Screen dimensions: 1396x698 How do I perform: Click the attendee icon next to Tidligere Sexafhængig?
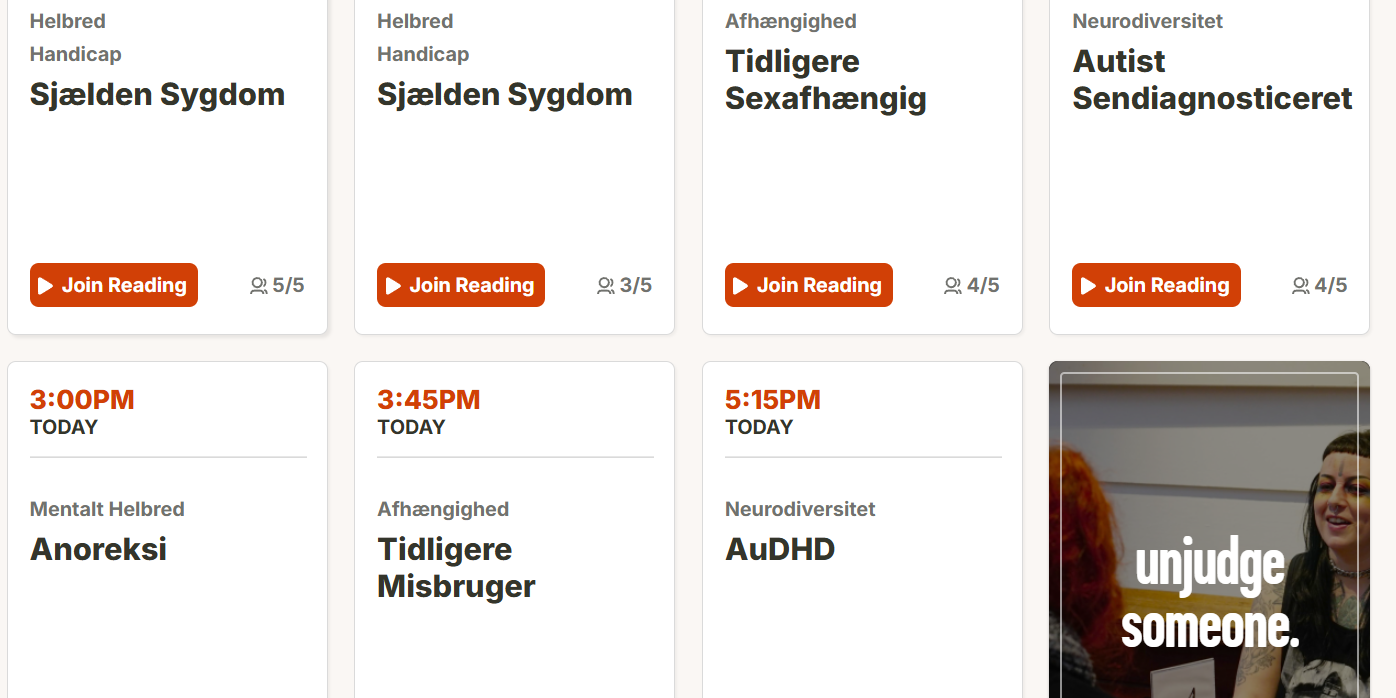point(952,285)
